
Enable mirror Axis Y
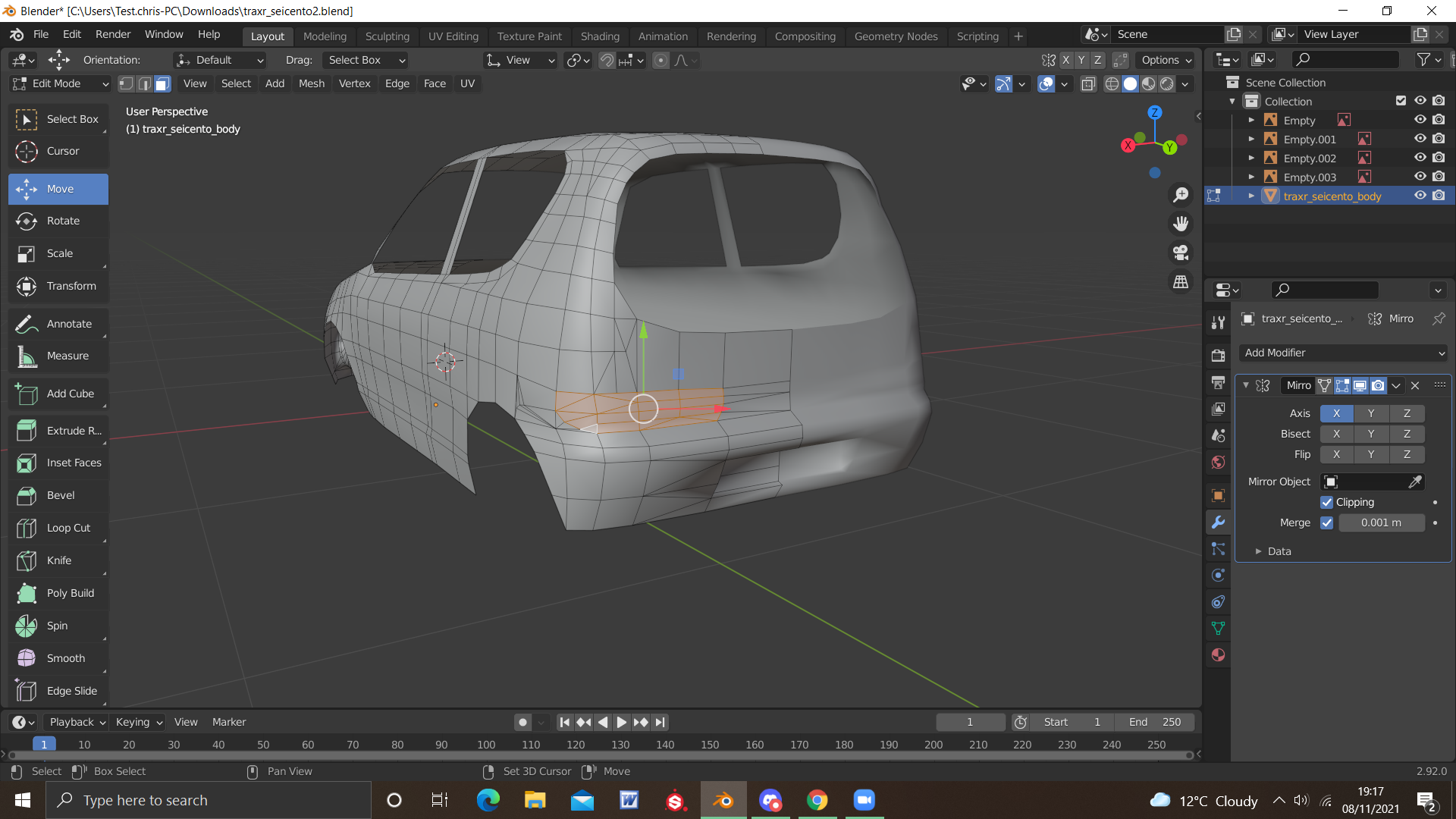[1371, 413]
